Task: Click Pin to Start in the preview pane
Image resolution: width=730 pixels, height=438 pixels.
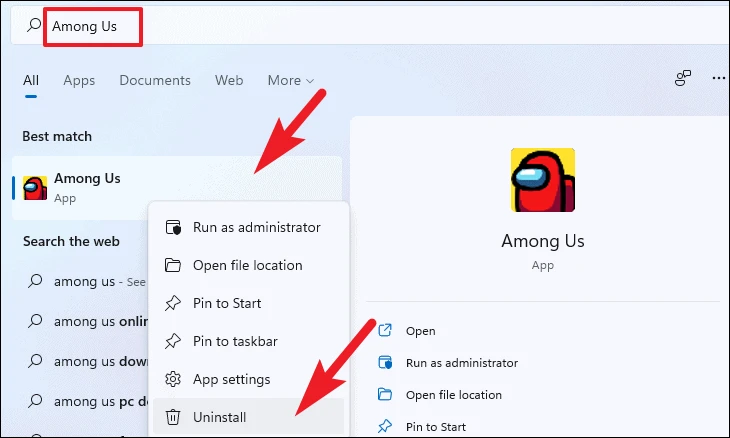Action: (x=436, y=427)
